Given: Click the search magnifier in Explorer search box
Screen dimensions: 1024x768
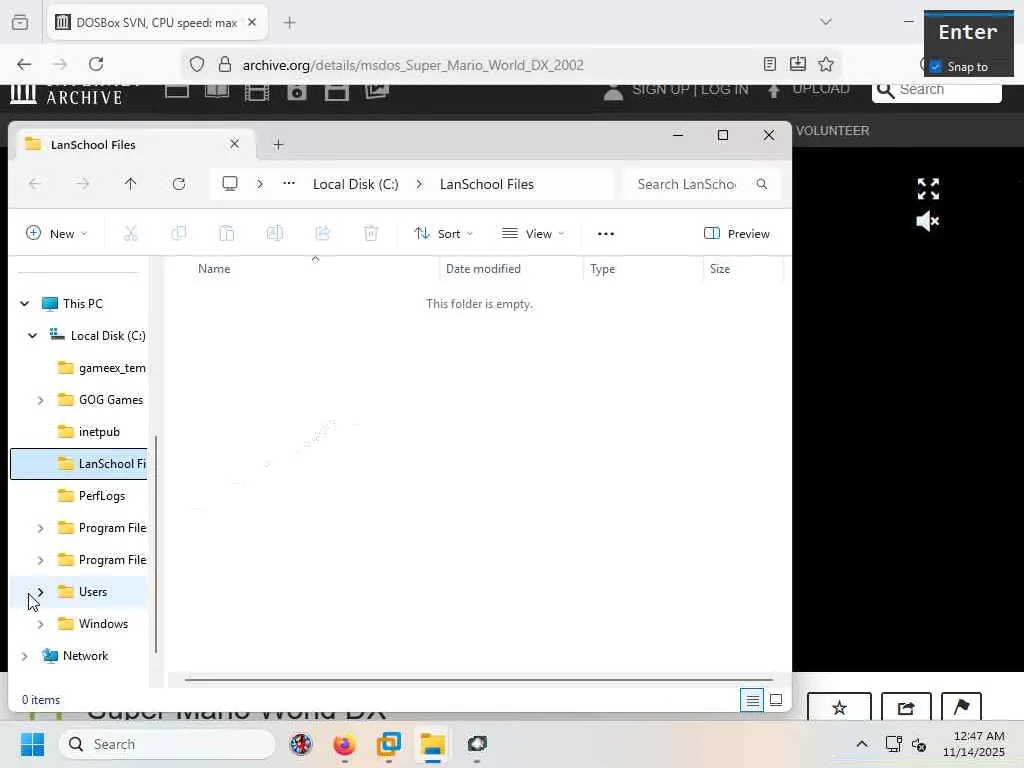Looking at the screenshot, I should point(761,184).
